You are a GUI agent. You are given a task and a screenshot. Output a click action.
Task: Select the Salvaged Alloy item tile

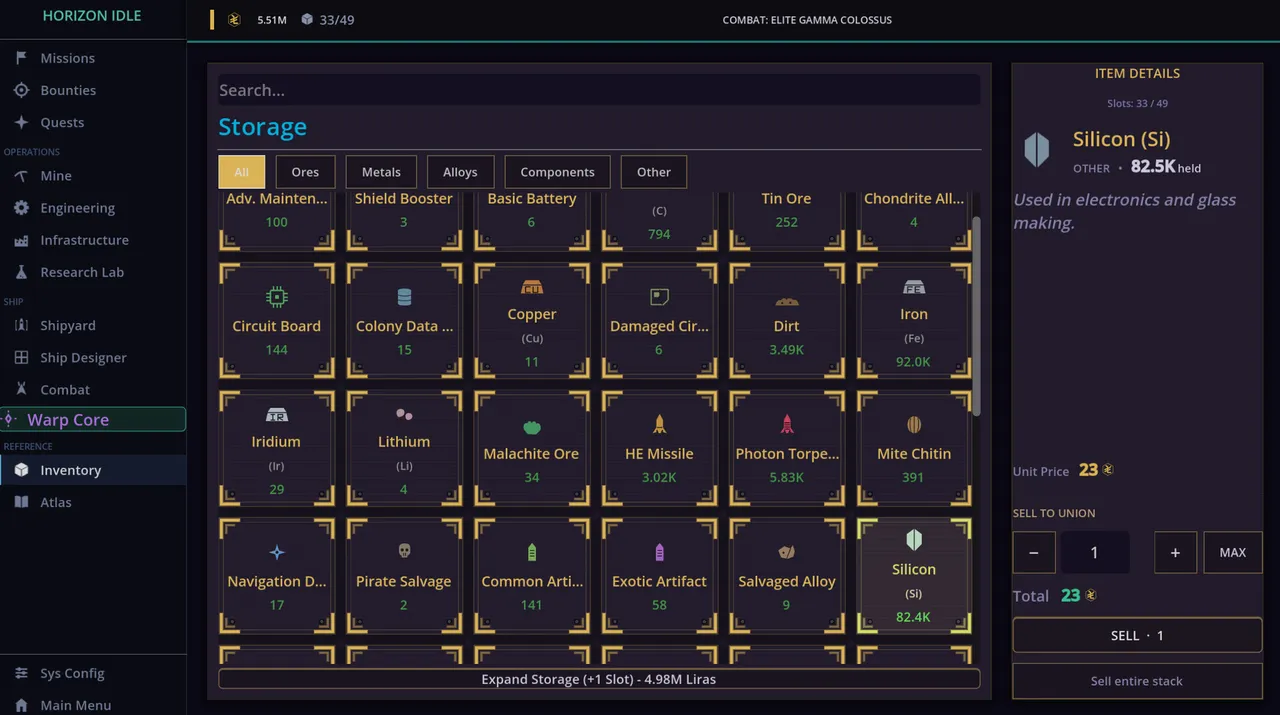coord(787,576)
